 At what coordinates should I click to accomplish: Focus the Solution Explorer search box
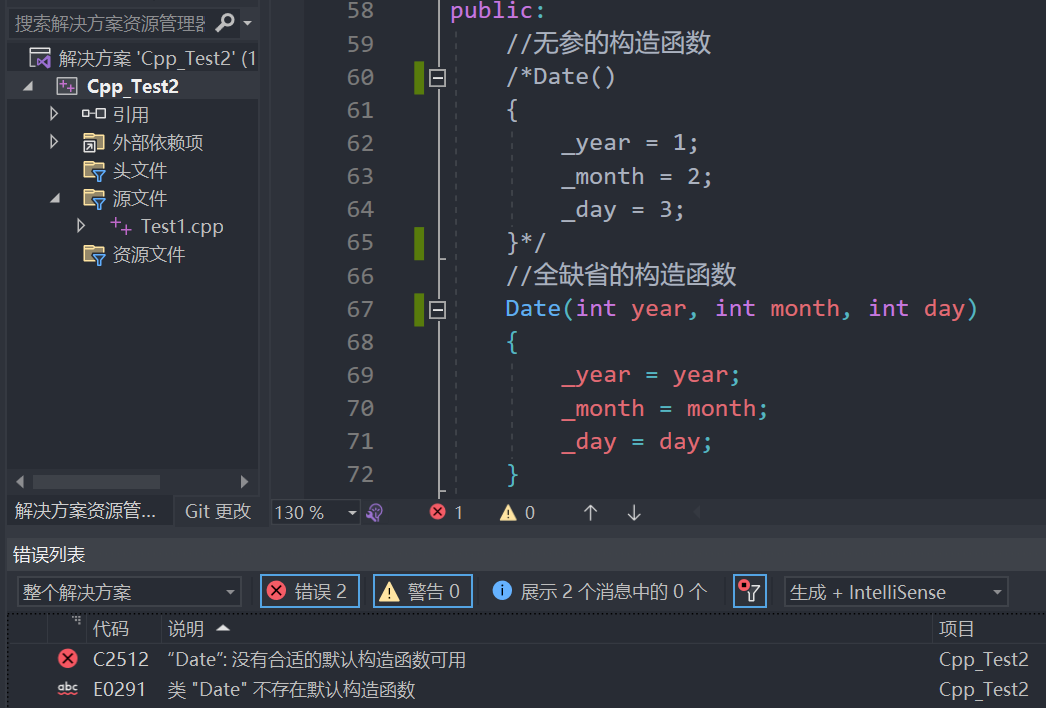[110, 23]
